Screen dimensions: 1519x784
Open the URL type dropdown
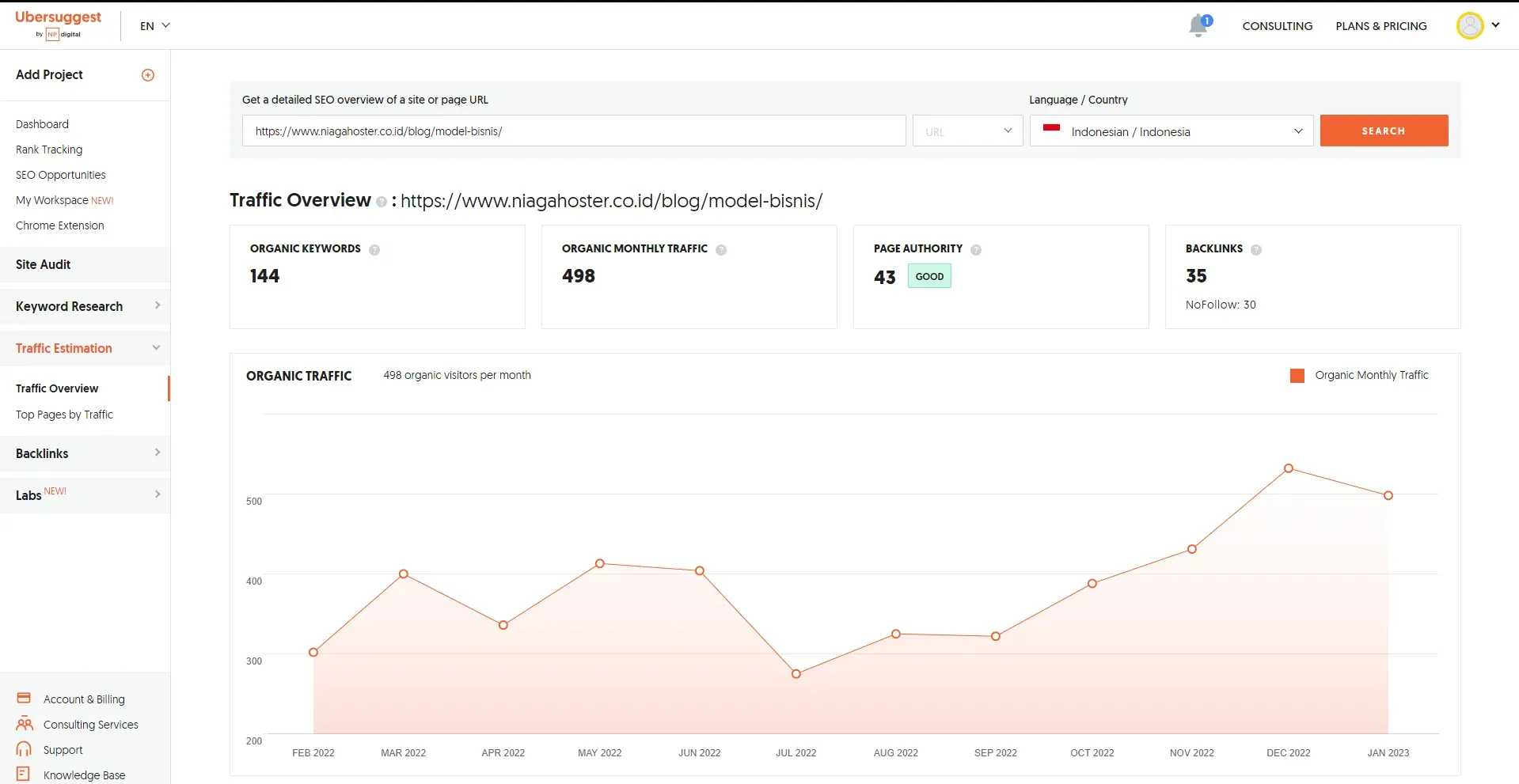967,131
